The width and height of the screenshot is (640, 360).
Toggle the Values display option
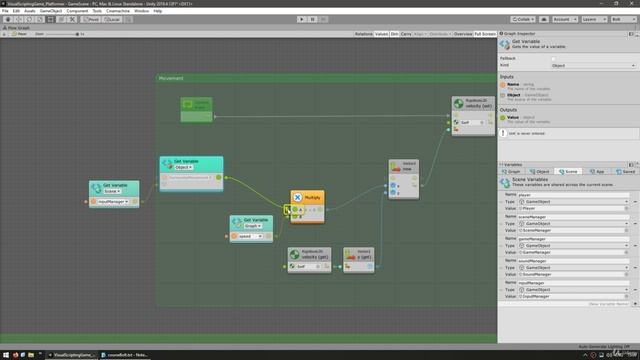381,34
